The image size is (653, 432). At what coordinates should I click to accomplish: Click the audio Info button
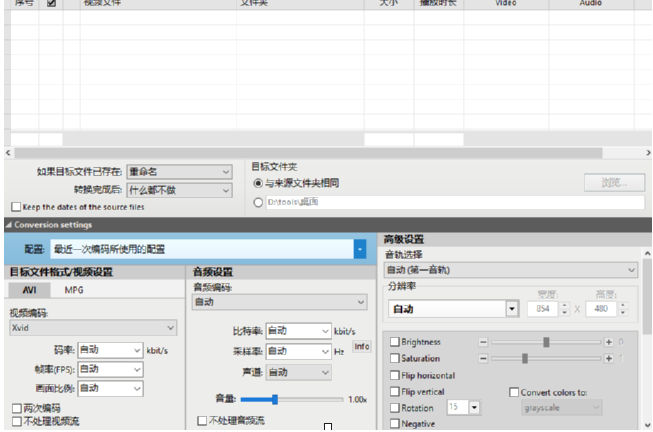(361, 347)
